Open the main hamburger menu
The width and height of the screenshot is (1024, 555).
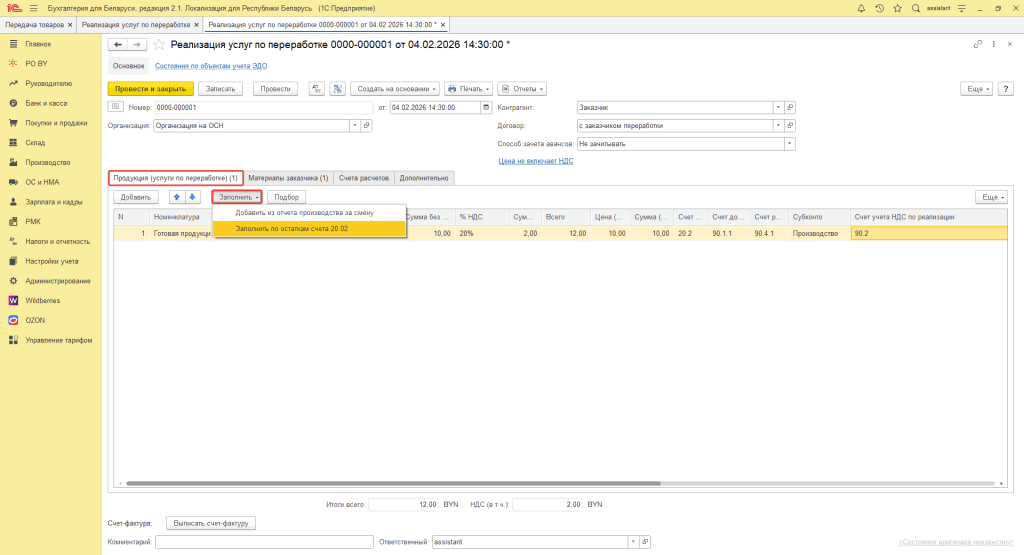point(33,8)
